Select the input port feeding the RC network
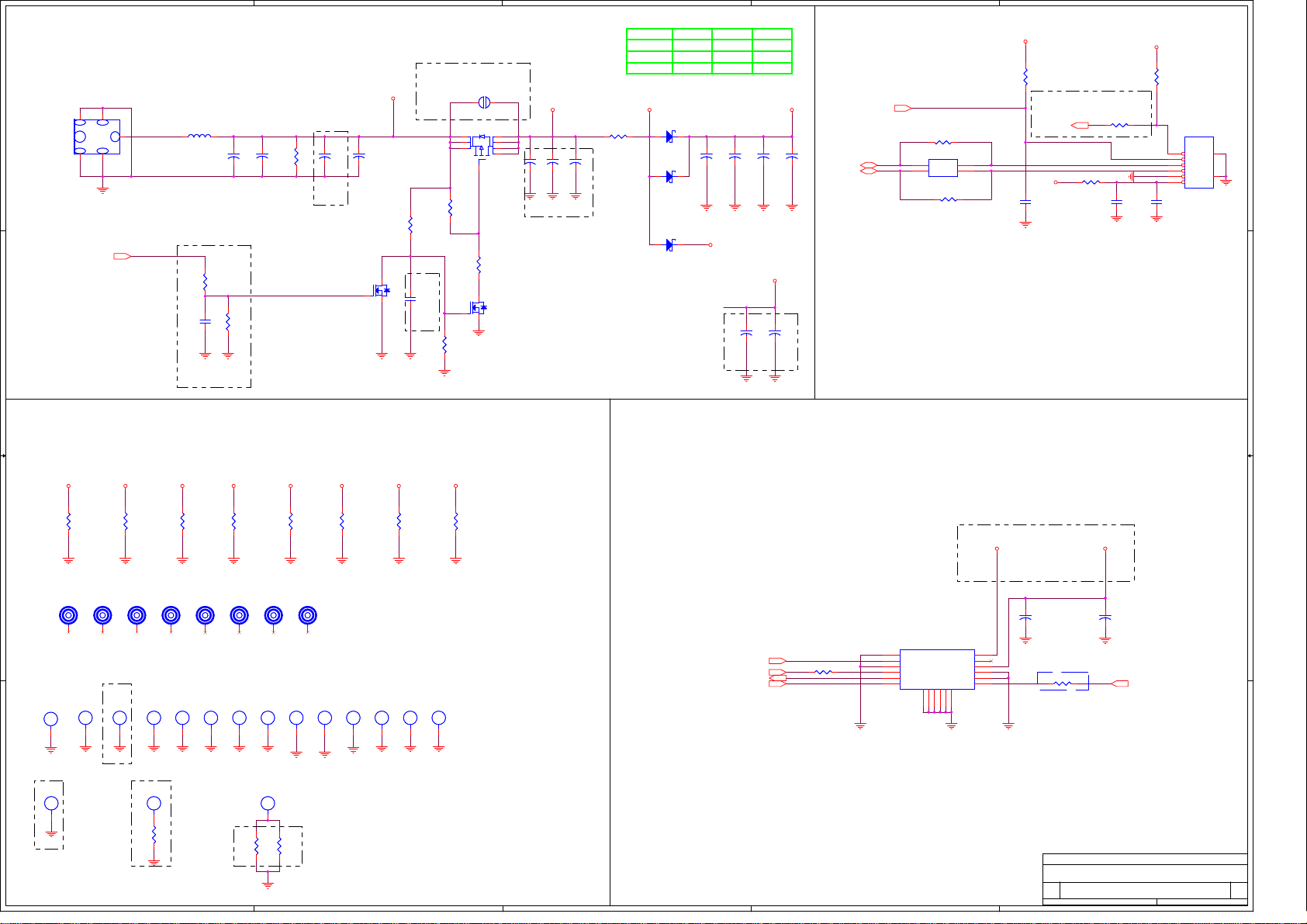1307x924 pixels. (x=123, y=256)
